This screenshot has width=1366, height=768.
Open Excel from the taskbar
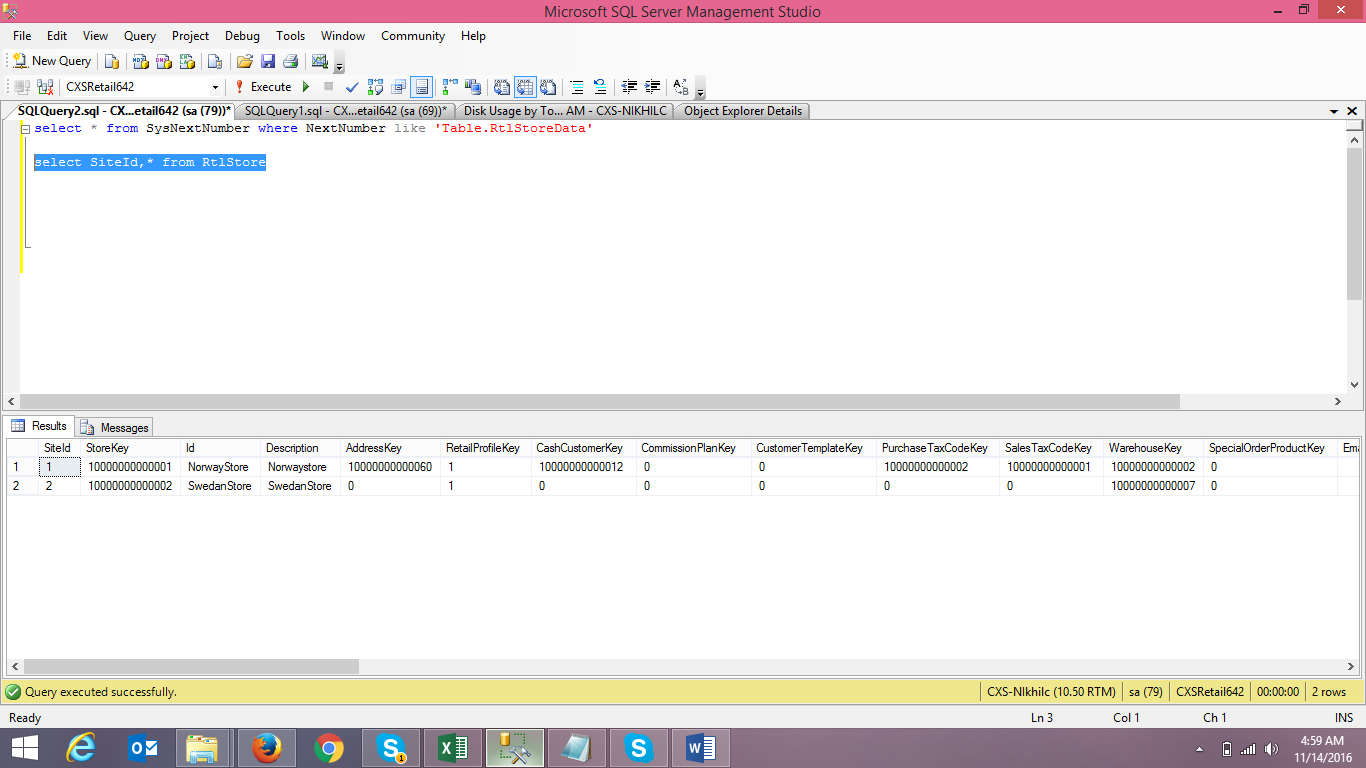(452, 747)
